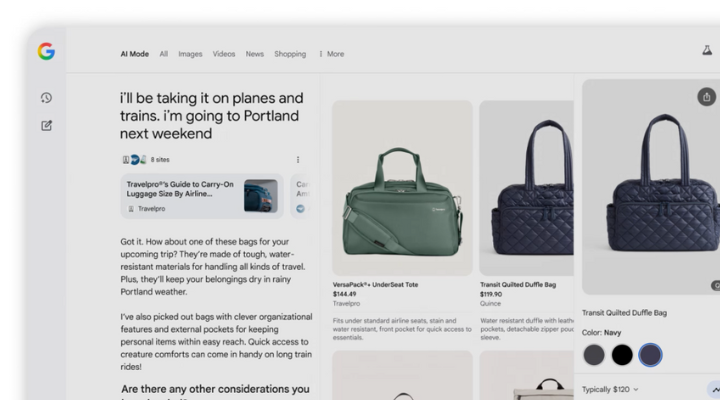Share the Transit Quilted Duffle Bag
720x400 pixels.
(707, 97)
